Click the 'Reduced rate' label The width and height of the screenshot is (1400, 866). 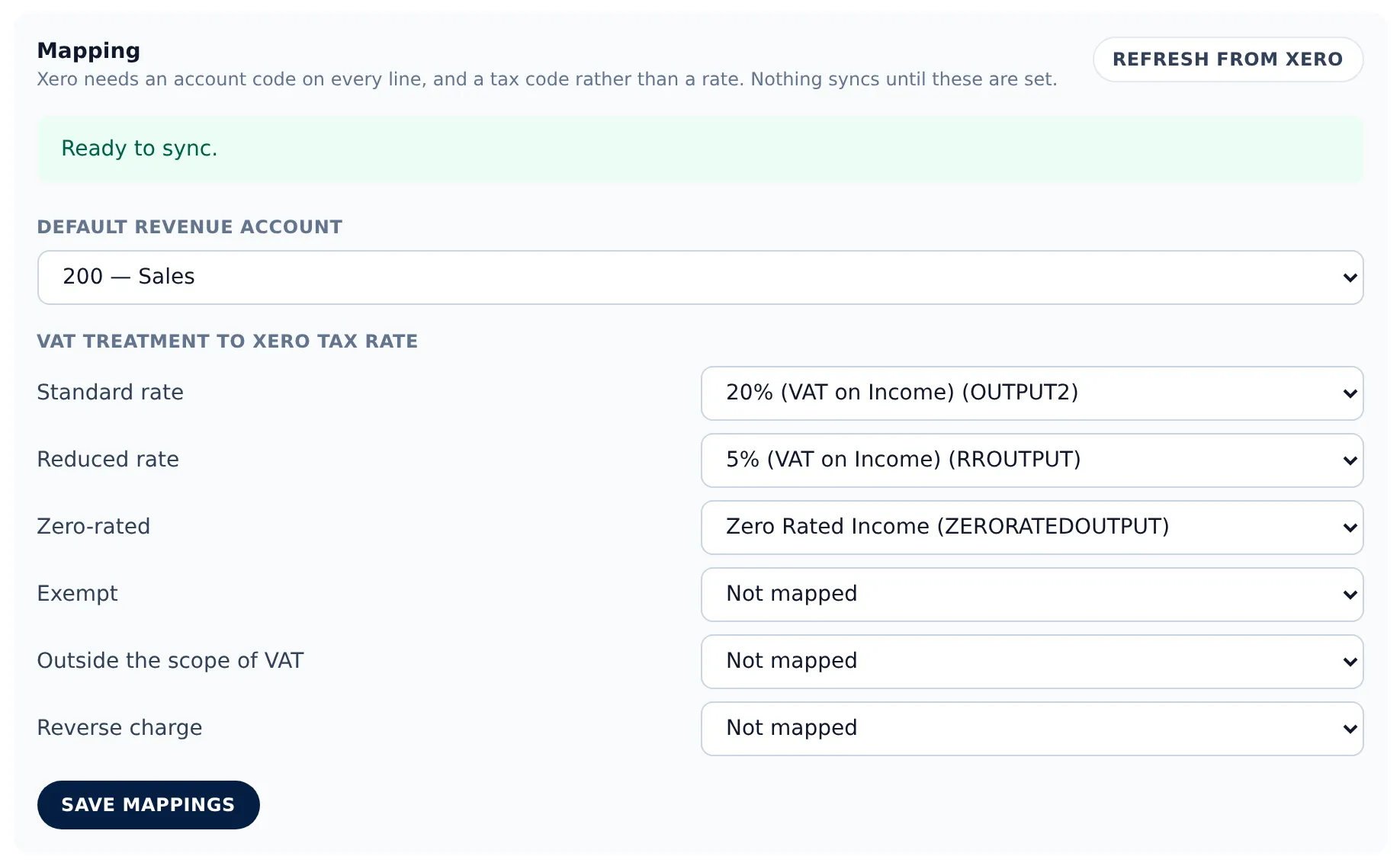pos(108,459)
